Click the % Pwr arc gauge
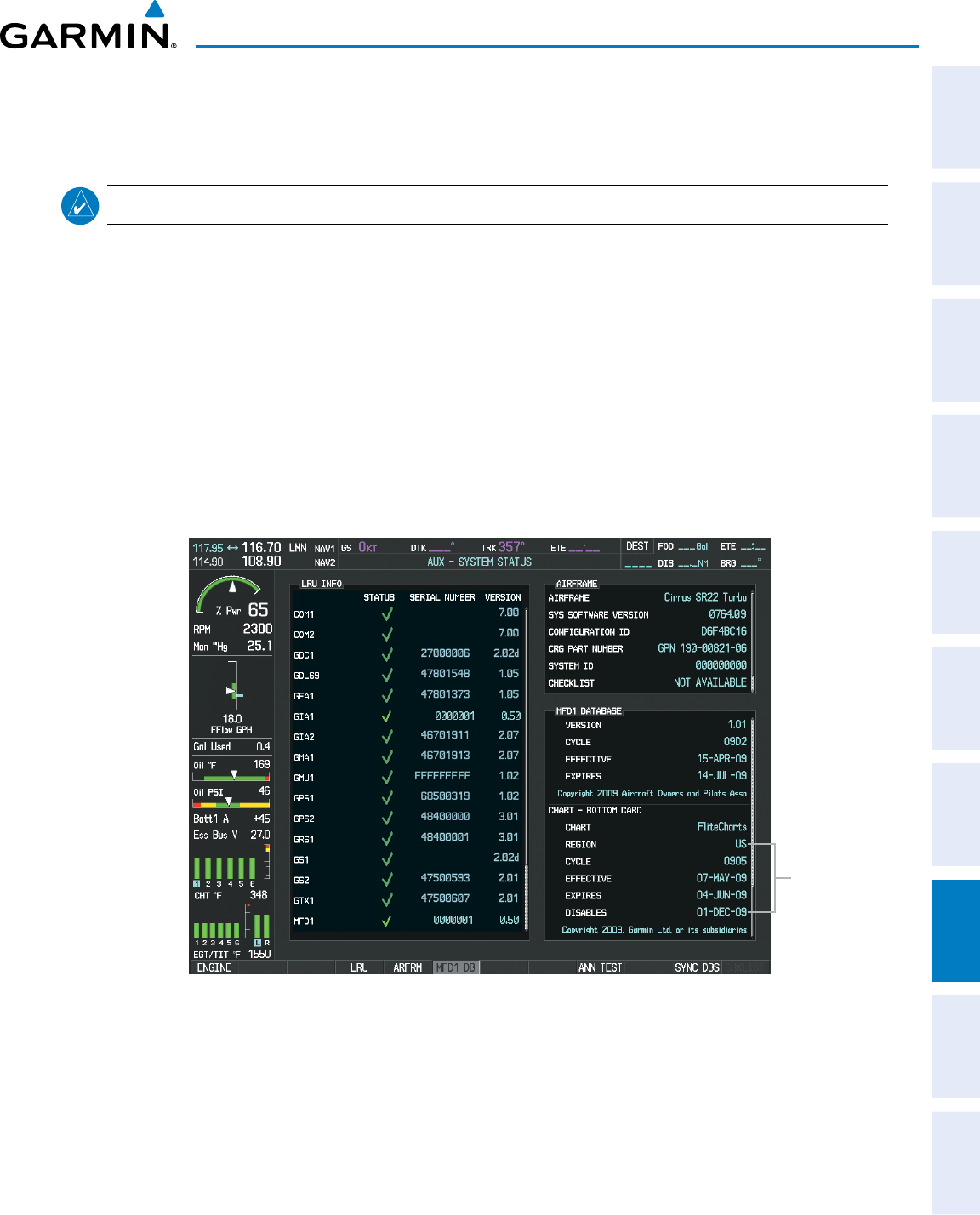 click(x=229, y=594)
